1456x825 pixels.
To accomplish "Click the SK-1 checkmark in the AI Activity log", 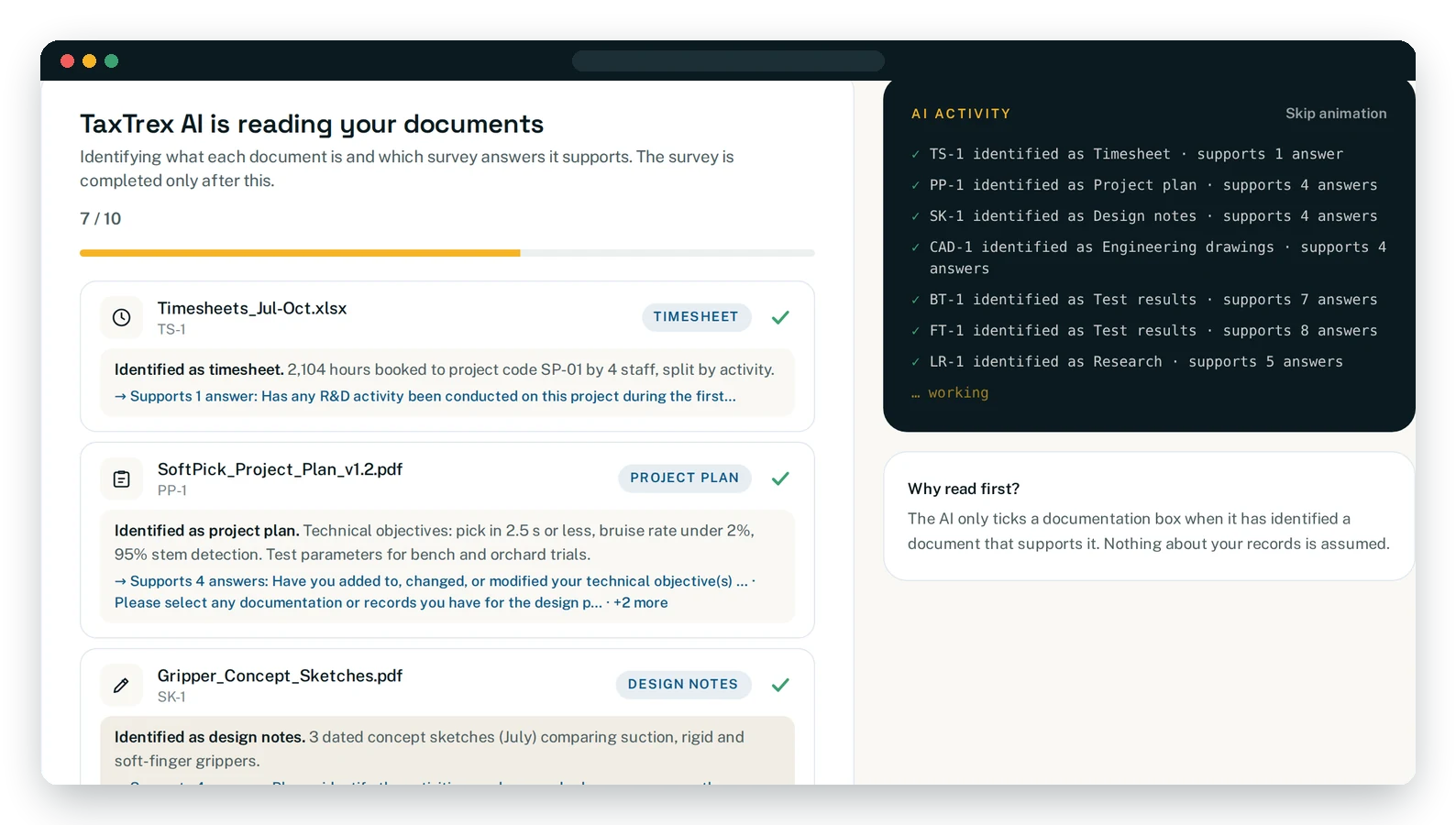I will [915, 216].
